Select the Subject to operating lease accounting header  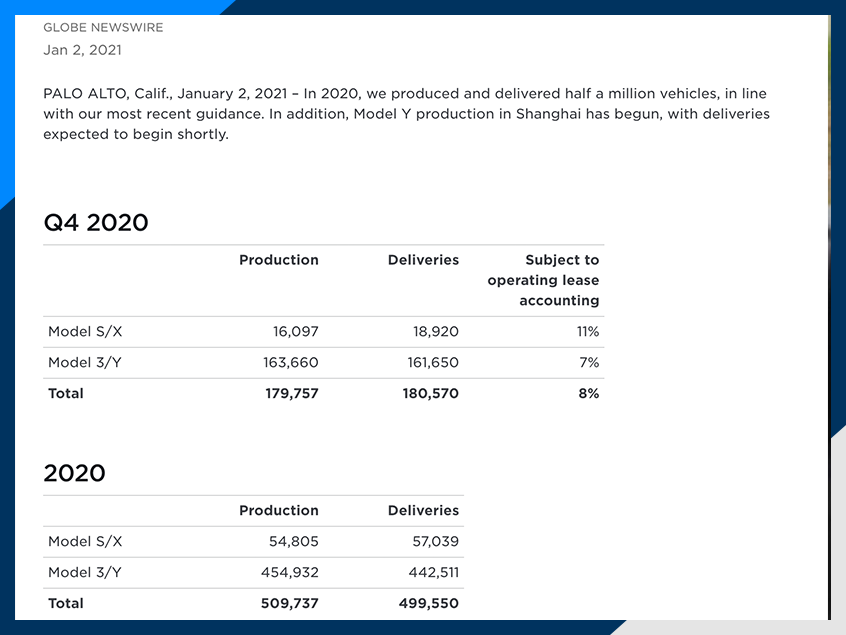pos(543,280)
